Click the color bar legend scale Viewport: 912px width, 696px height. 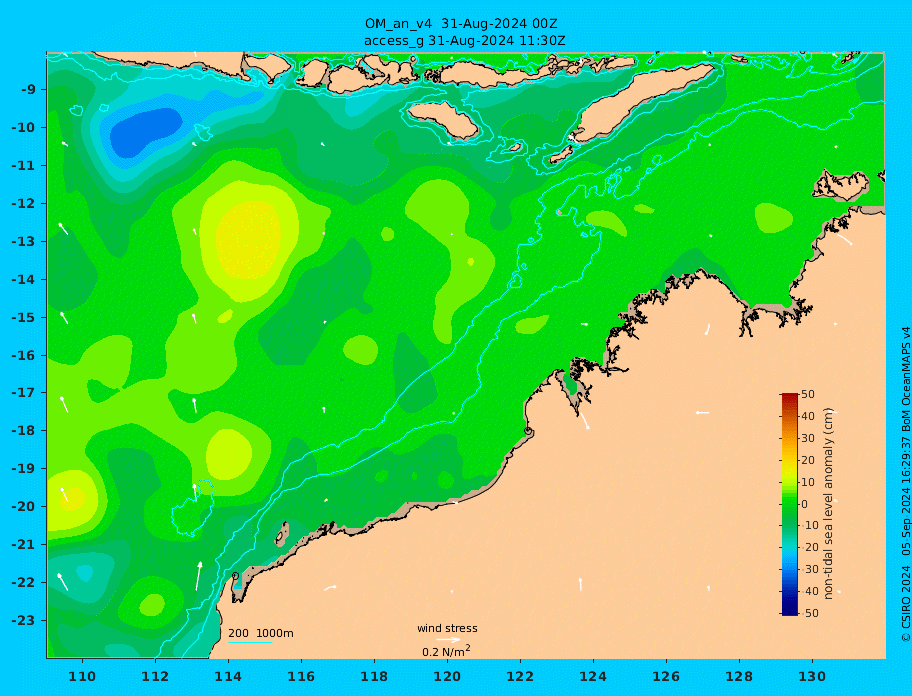(789, 504)
